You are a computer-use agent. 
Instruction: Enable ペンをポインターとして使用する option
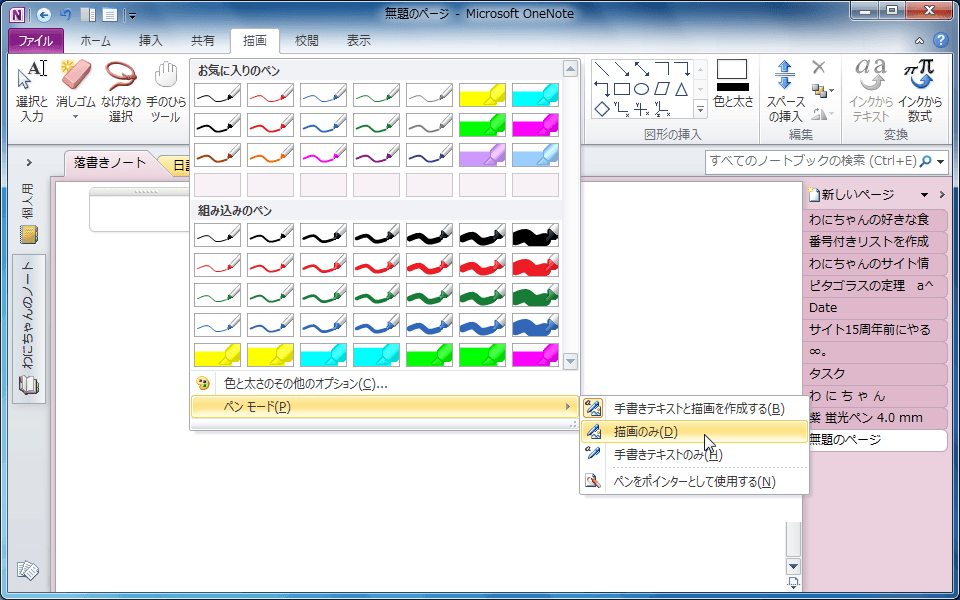(x=694, y=482)
